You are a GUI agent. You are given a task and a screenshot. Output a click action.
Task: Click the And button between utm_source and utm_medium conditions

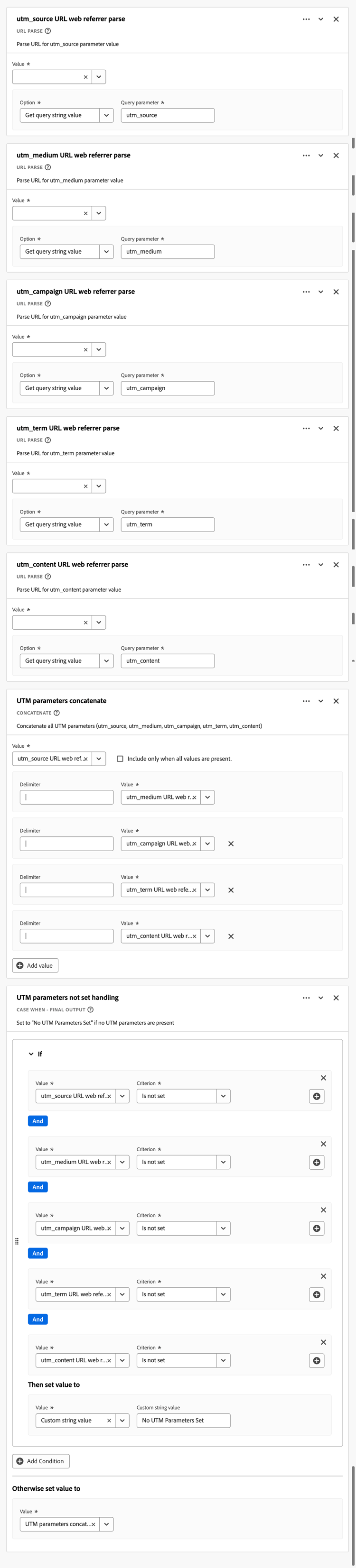[37, 1120]
